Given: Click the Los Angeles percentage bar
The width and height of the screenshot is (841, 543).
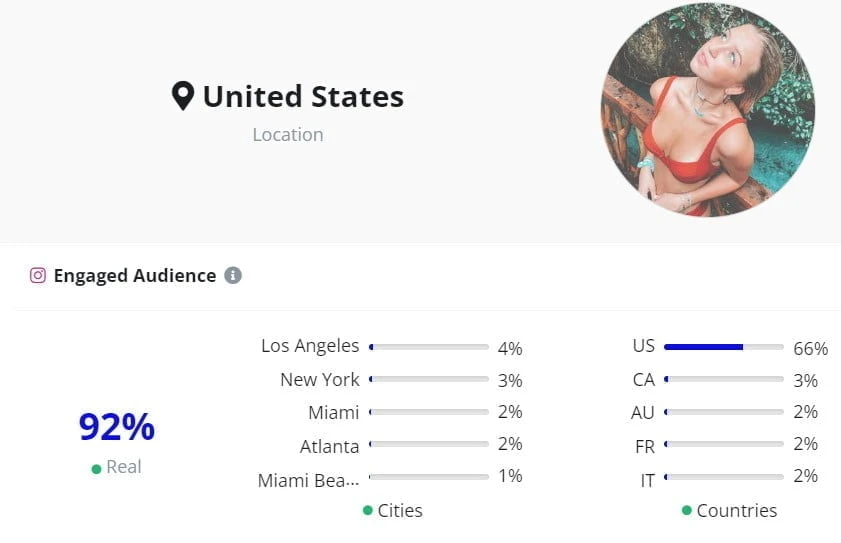Looking at the screenshot, I should click(428, 347).
